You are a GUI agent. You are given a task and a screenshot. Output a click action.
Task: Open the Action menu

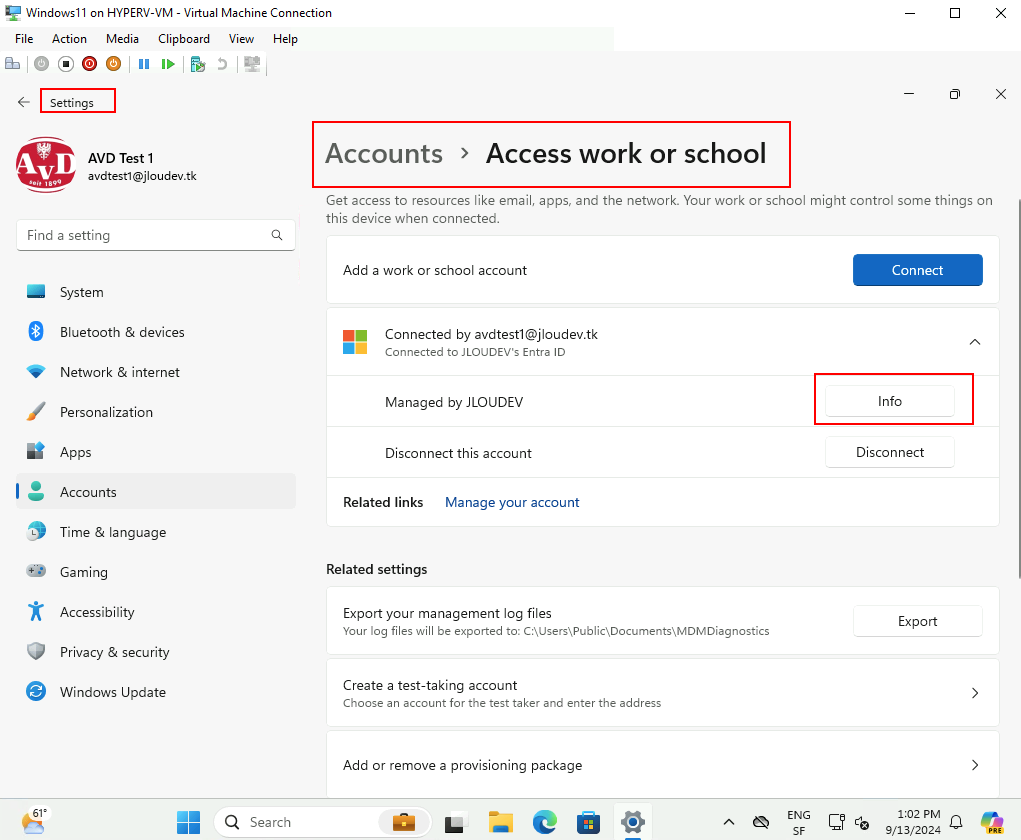[69, 39]
